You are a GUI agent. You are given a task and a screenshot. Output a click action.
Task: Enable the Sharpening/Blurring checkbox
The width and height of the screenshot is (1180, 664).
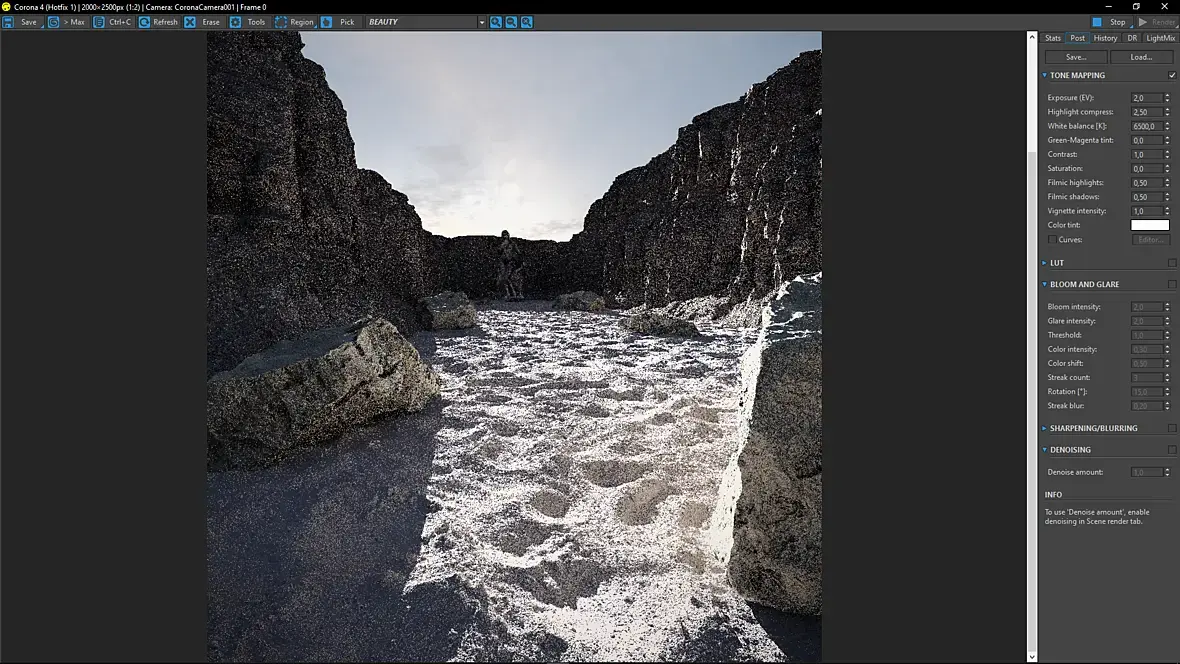[1172, 428]
